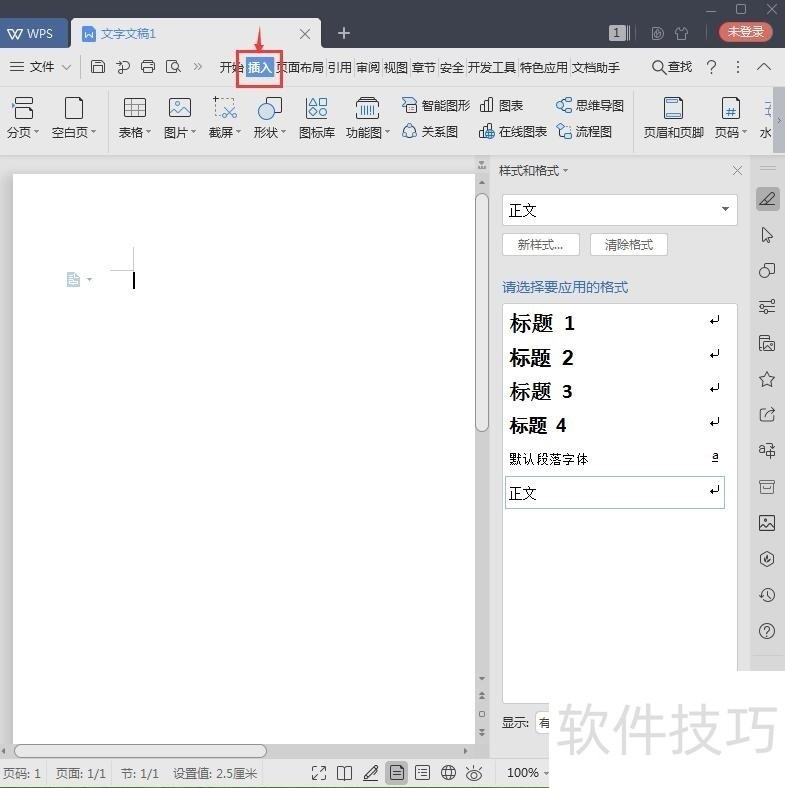Switch to web layout view globe icon

click(449, 773)
